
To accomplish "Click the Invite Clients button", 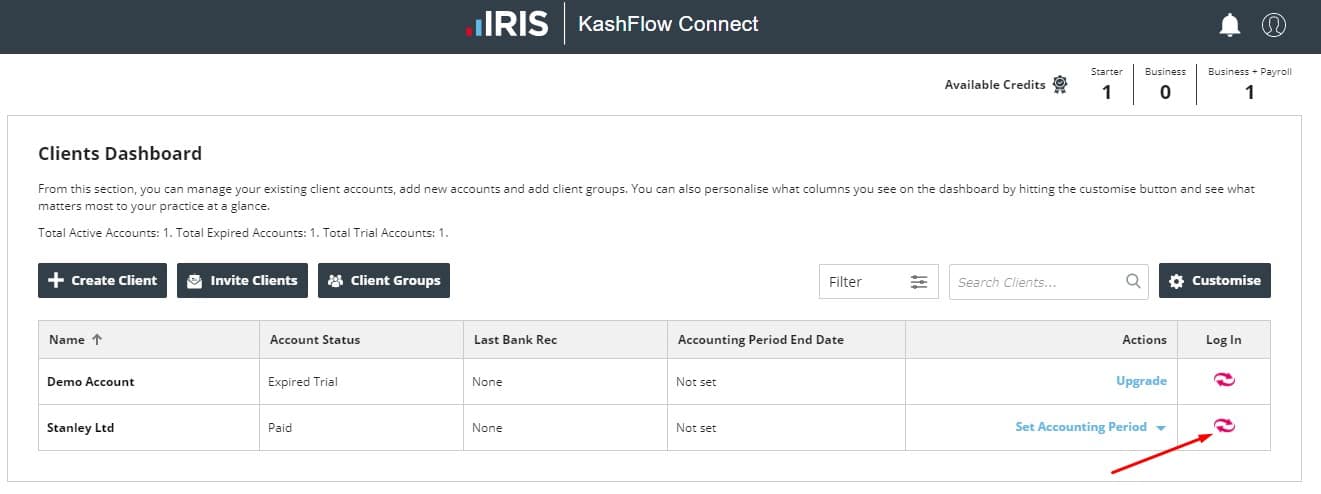I will pyautogui.click(x=242, y=281).
